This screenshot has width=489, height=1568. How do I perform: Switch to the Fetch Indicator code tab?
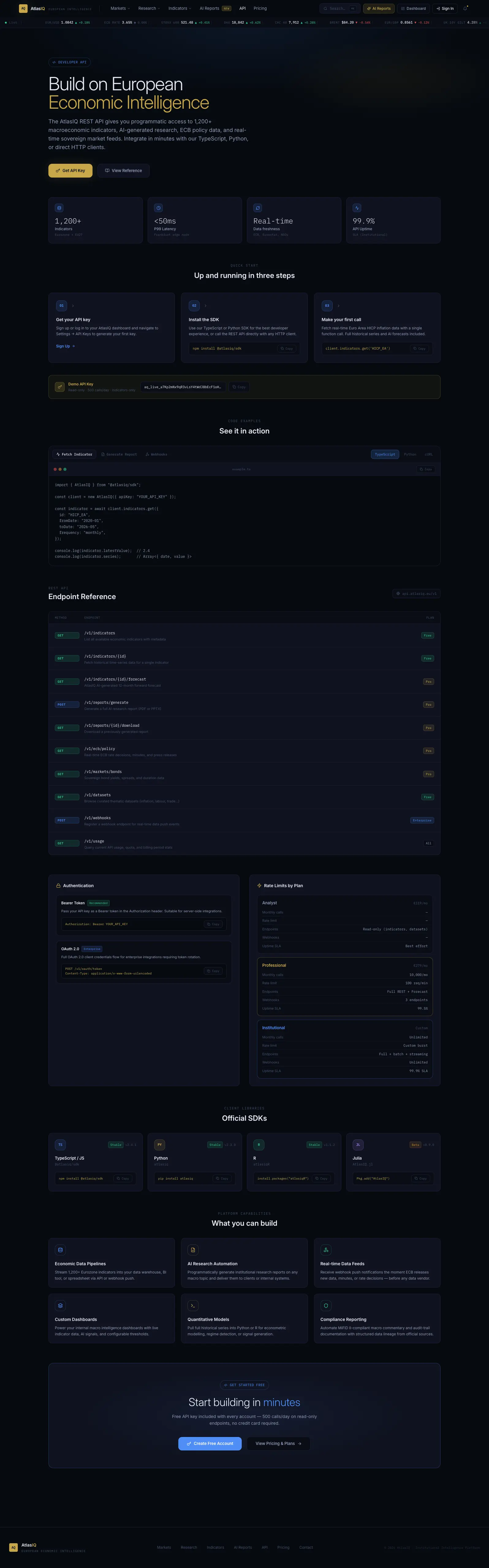74,454
